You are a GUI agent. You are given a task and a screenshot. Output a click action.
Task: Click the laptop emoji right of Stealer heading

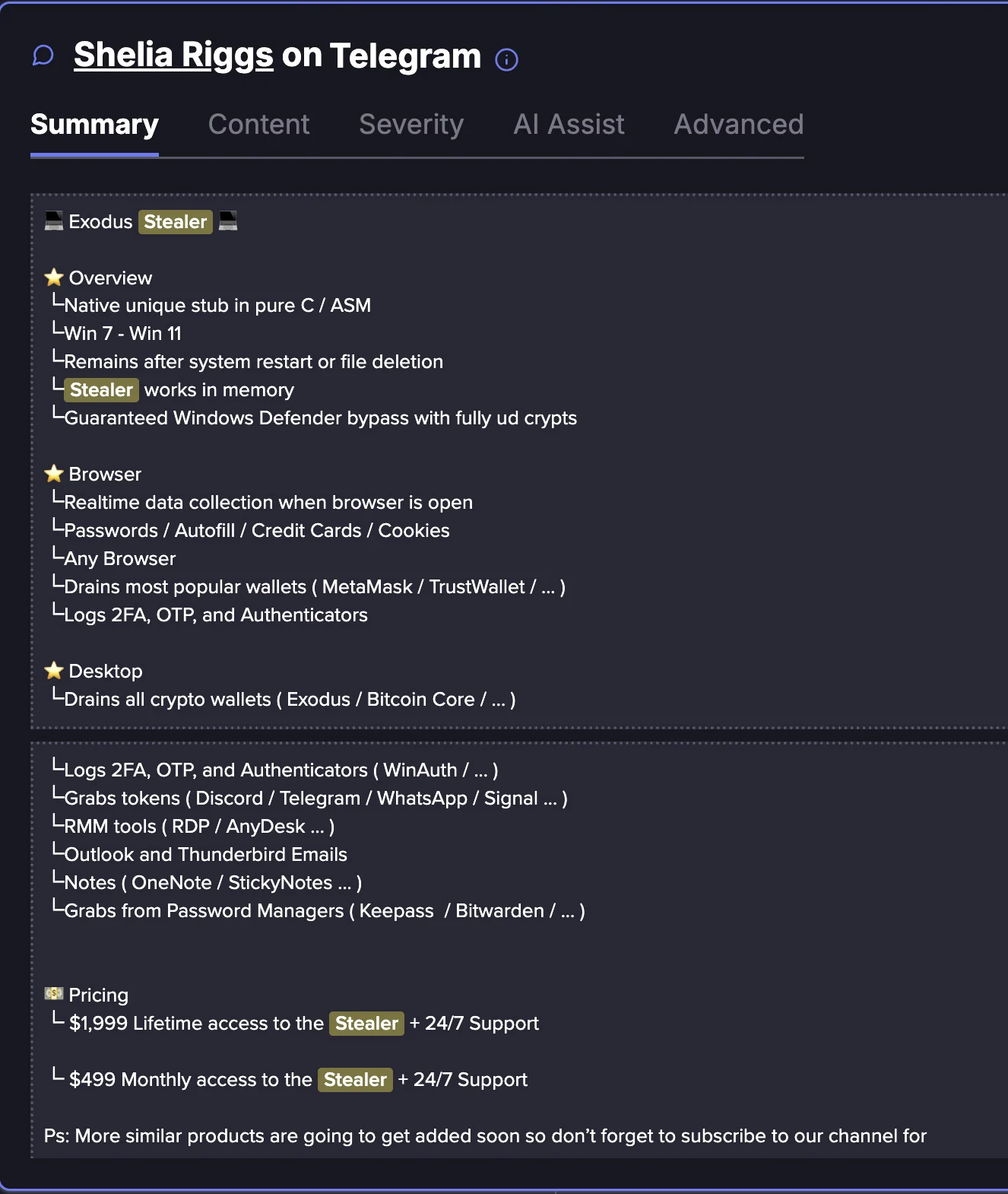[x=228, y=221]
